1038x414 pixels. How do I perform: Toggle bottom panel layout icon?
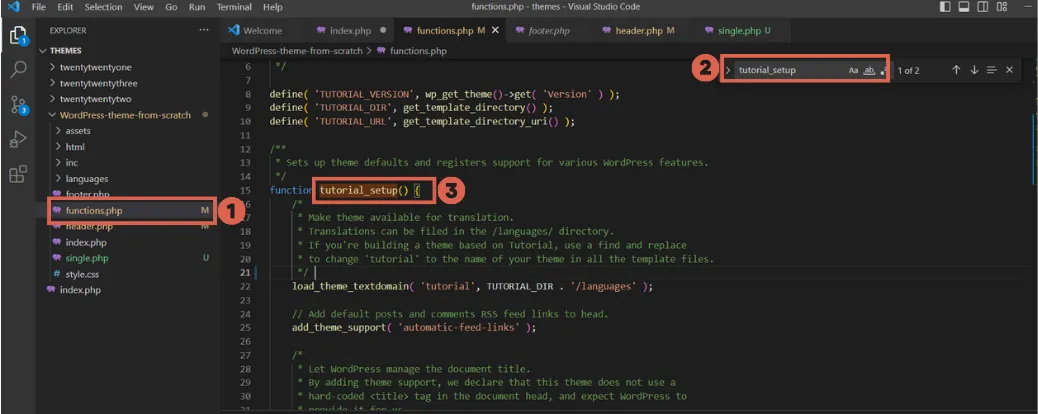[x=964, y=7]
